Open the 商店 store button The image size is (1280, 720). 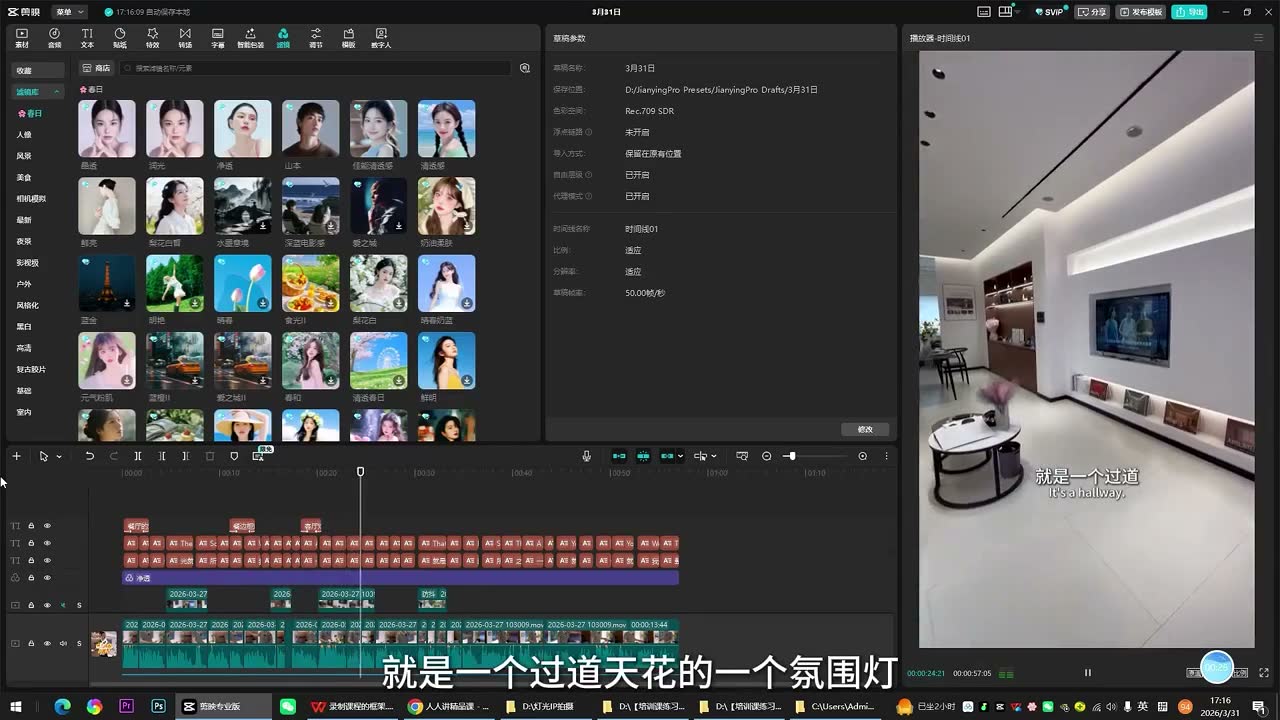click(97, 68)
